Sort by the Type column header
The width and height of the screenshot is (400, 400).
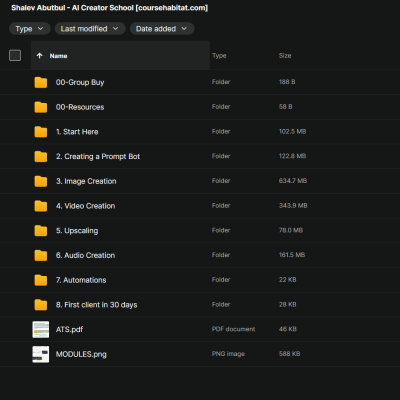click(x=219, y=56)
